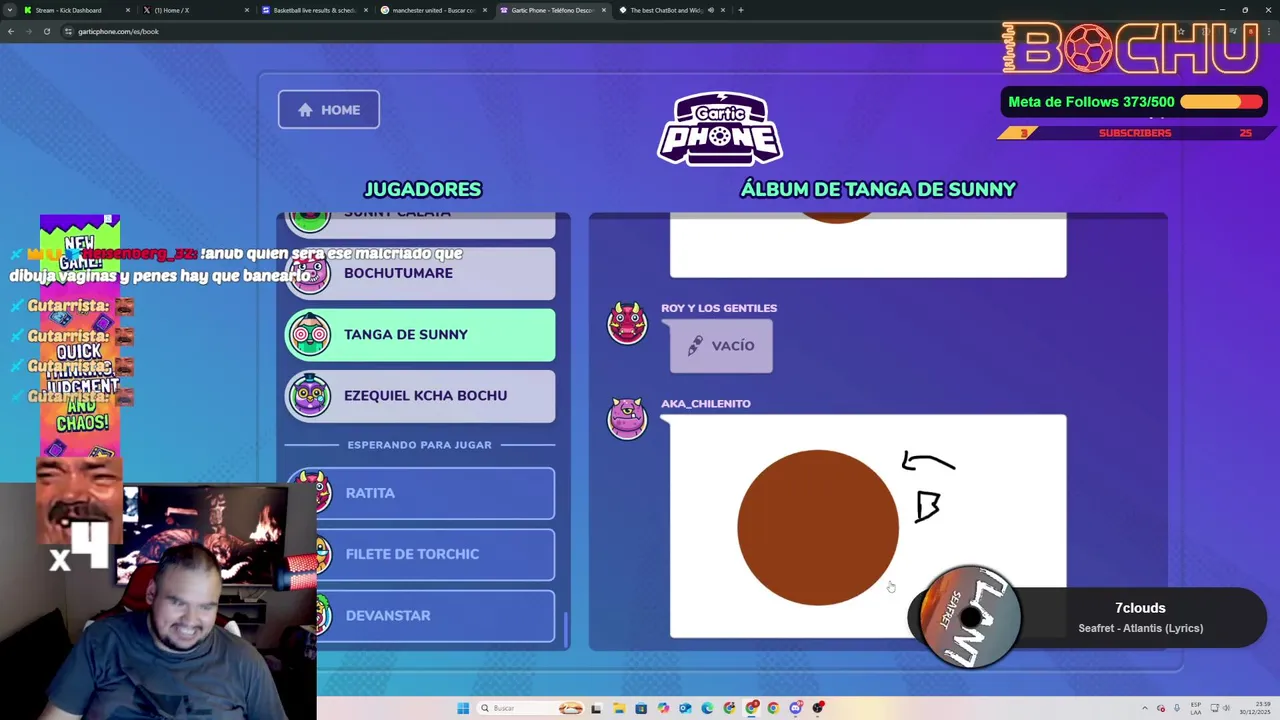Open network and volume quick settings
This screenshot has width=1280, height=720.
coord(1220,708)
